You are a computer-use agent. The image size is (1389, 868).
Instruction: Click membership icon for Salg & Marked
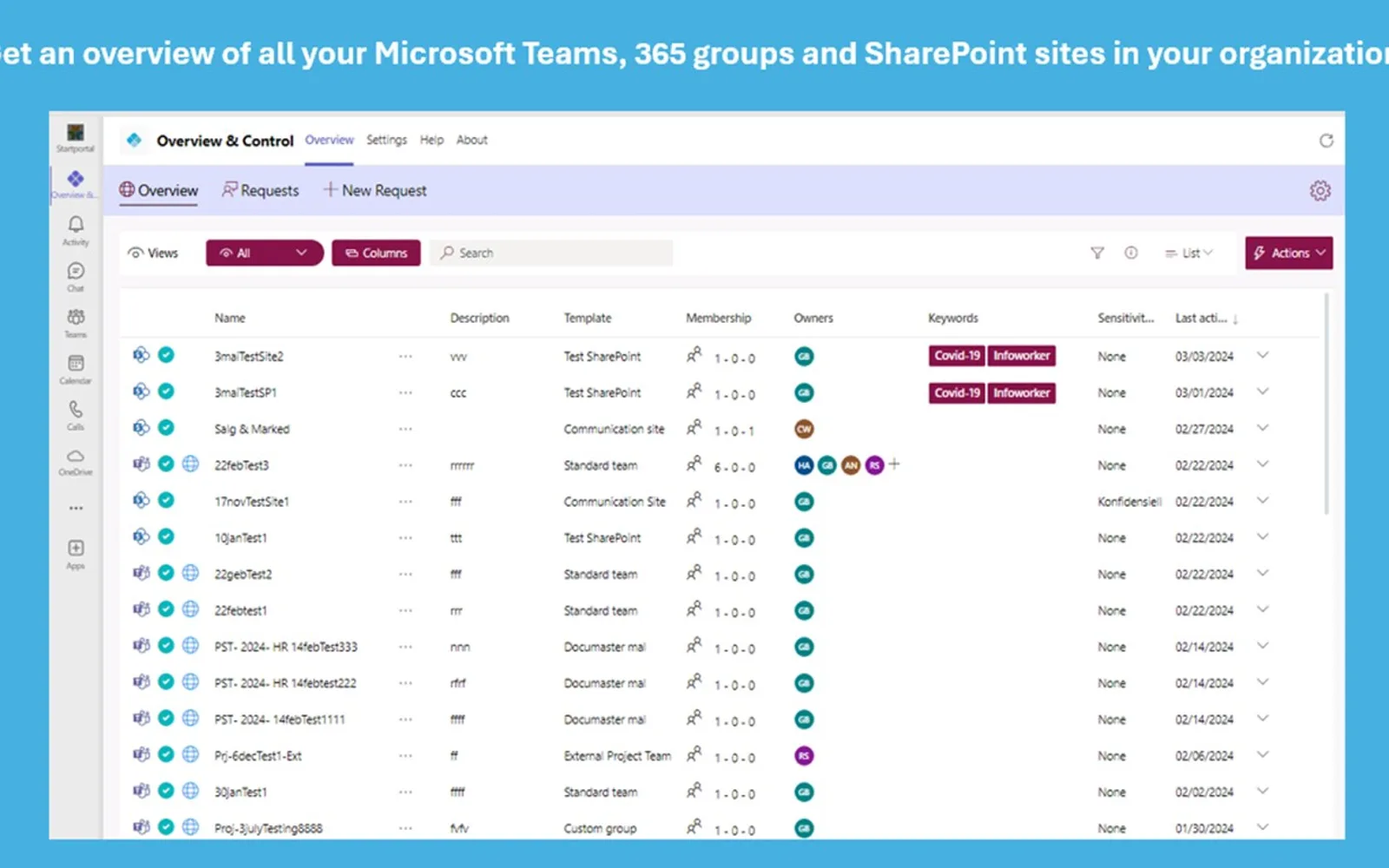coord(694,428)
